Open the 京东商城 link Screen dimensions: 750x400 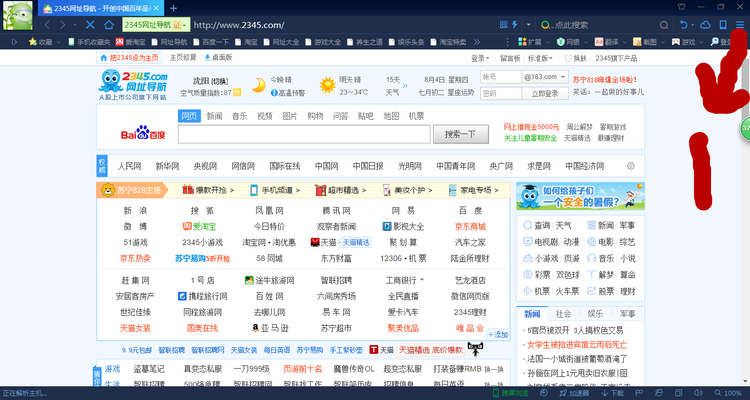pyautogui.click(x=470, y=226)
